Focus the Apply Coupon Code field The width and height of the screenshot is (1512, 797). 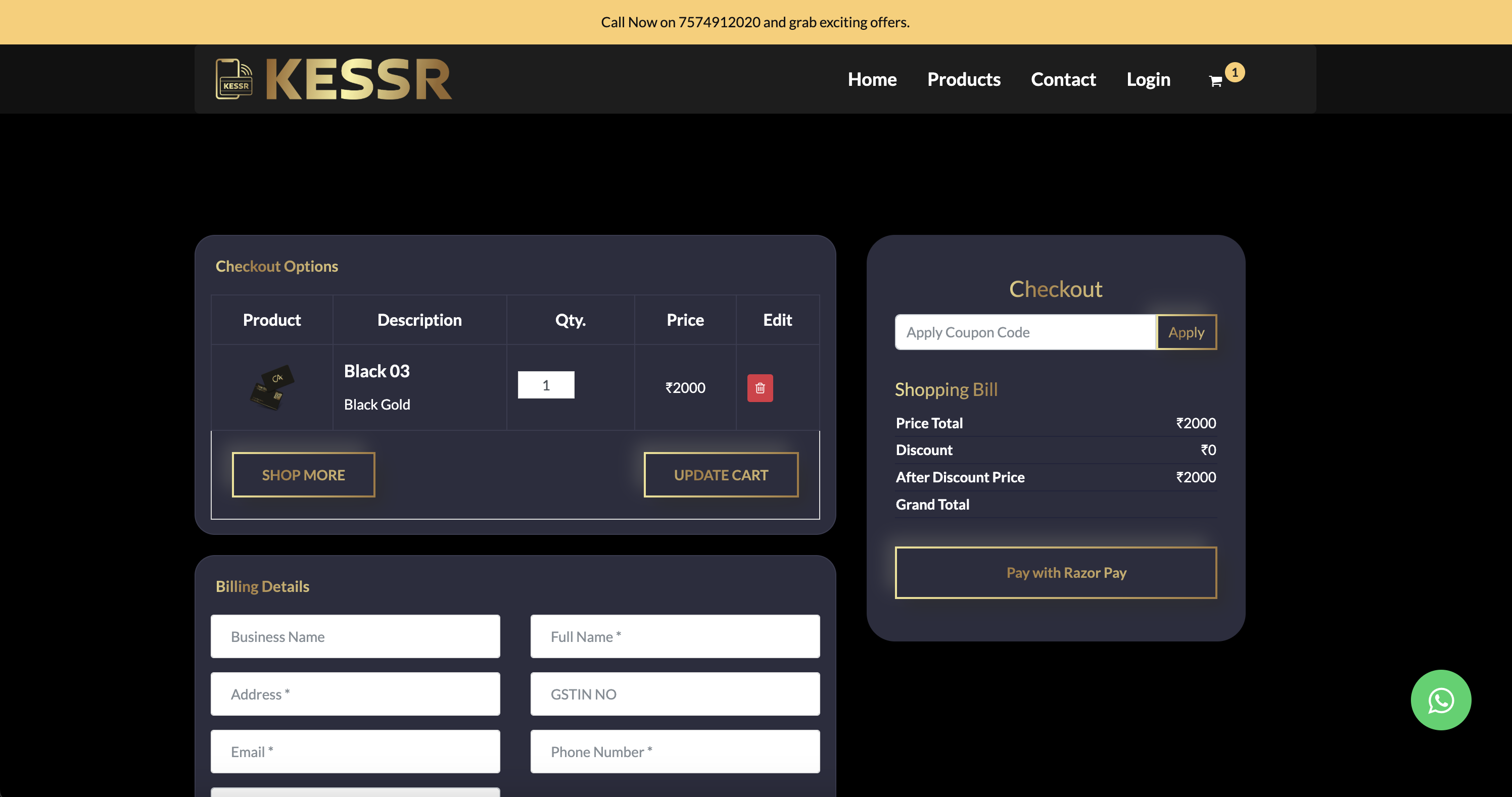pyautogui.click(x=1025, y=332)
